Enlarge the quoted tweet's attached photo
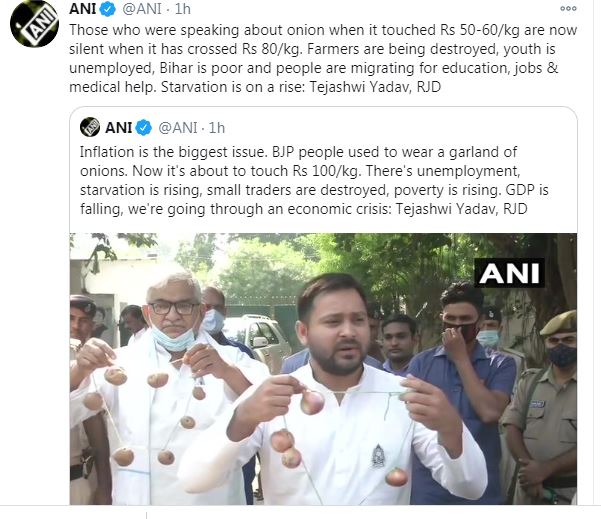601x519 pixels. 323,369
